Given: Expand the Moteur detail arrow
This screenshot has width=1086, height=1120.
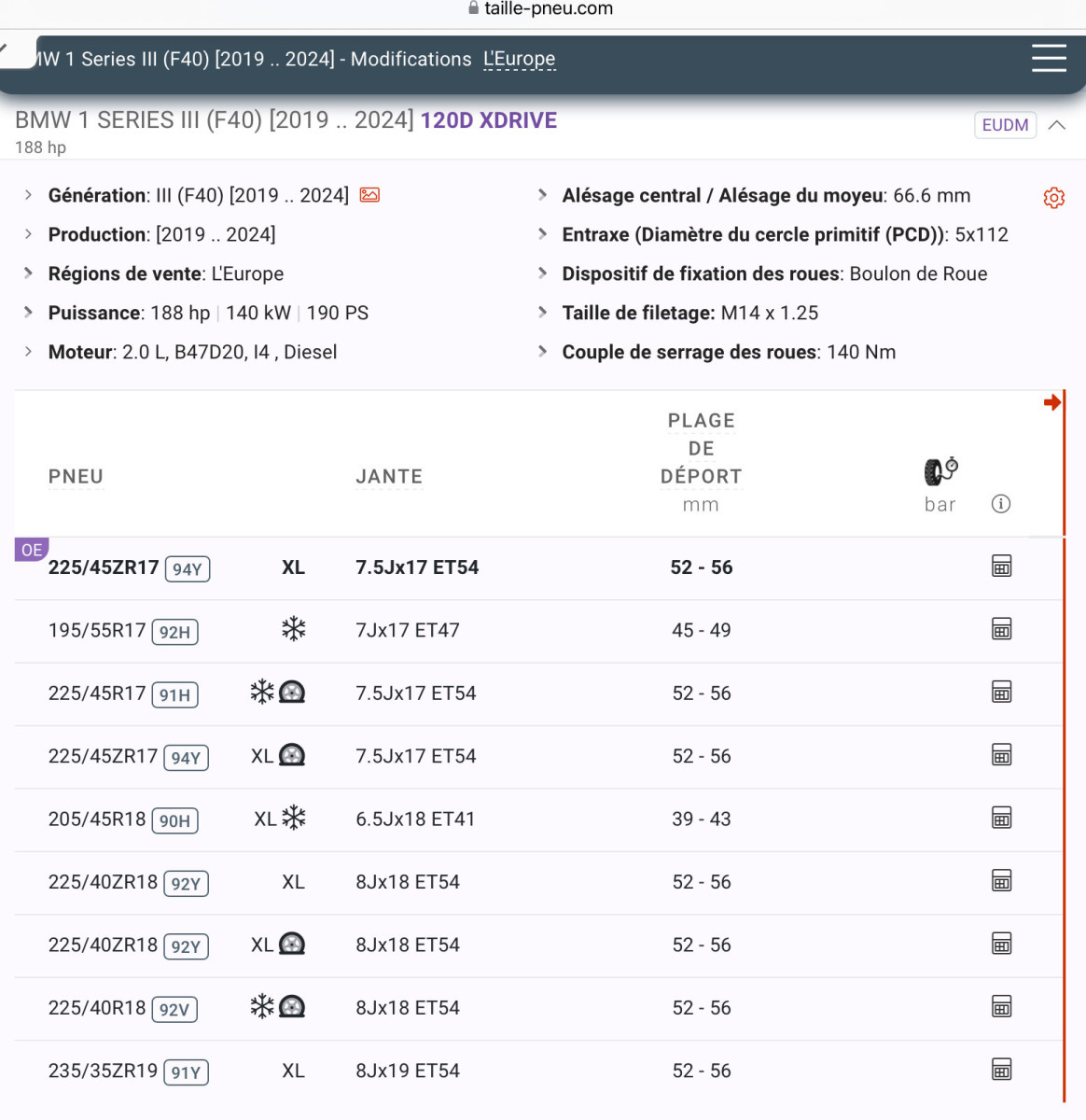Looking at the screenshot, I should pos(28,352).
